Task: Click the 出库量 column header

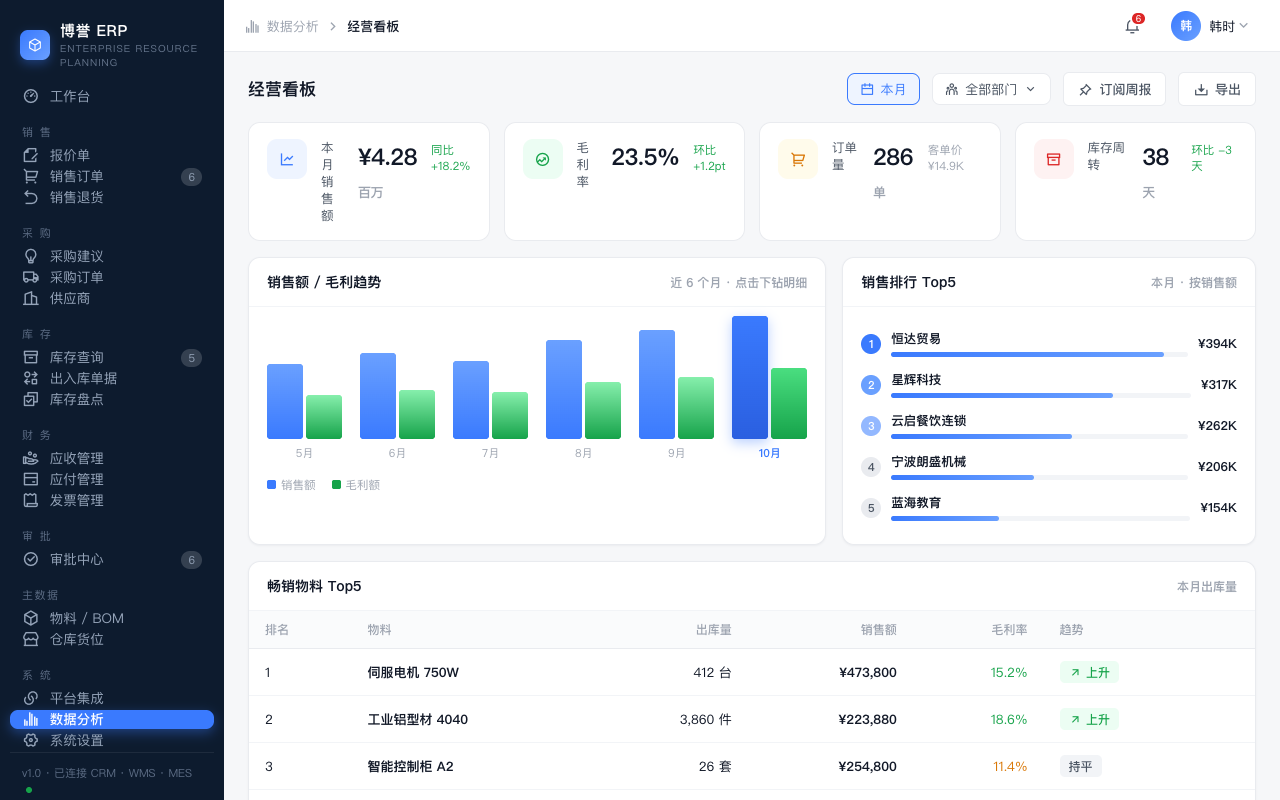Action: coord(714,630)
